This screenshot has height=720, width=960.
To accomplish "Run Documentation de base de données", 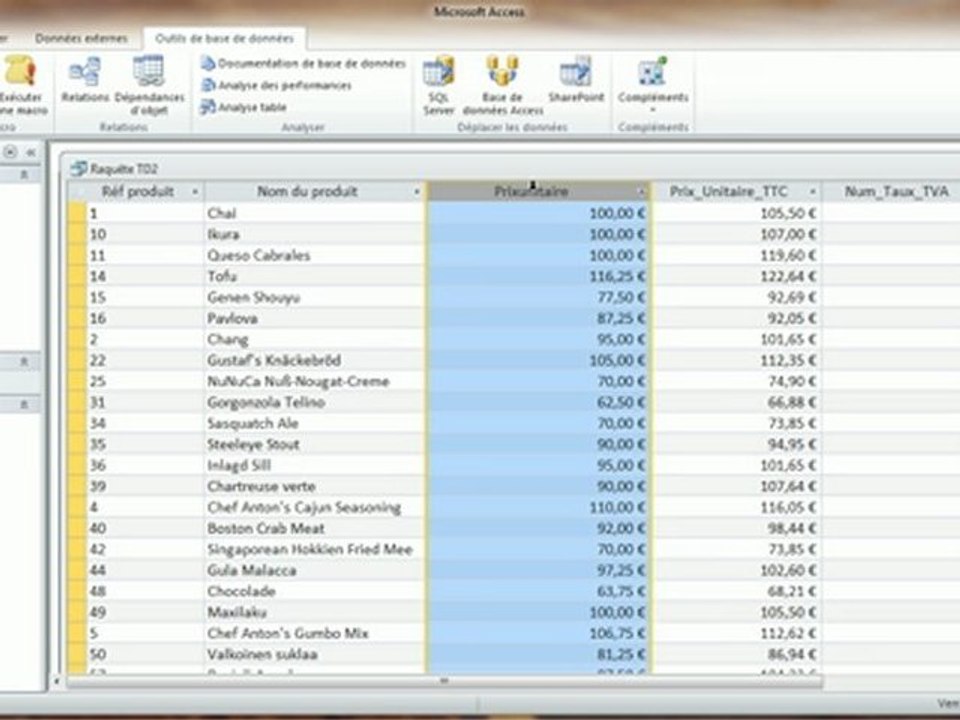I will [x=304, y=64].
